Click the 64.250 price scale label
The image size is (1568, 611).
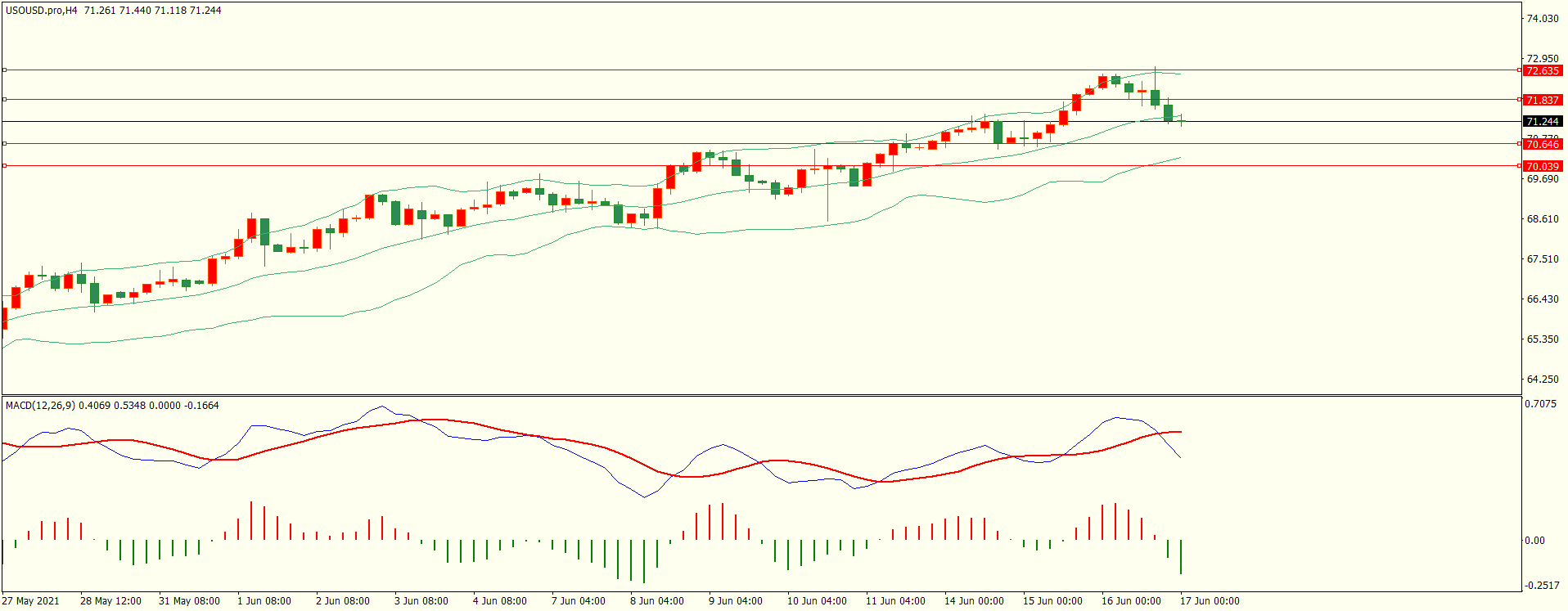(x=1543, y=380)
